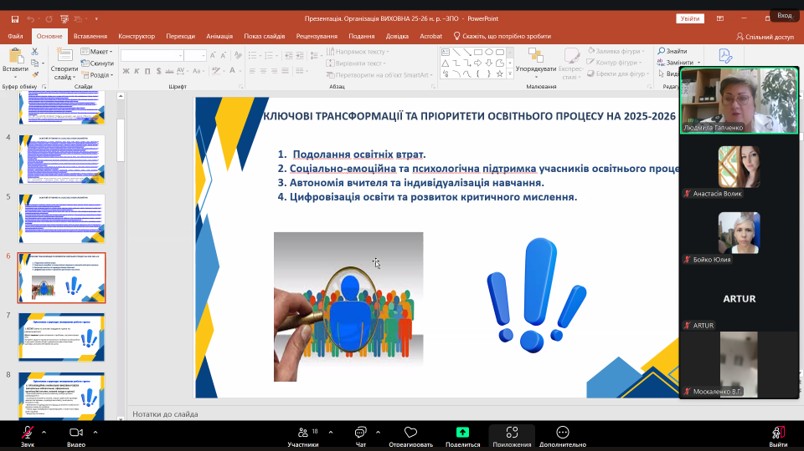The height and width of the screenshot is (451, 804).
Task: Unmute the microphone with the Звук button
Action: coord(27,432)
